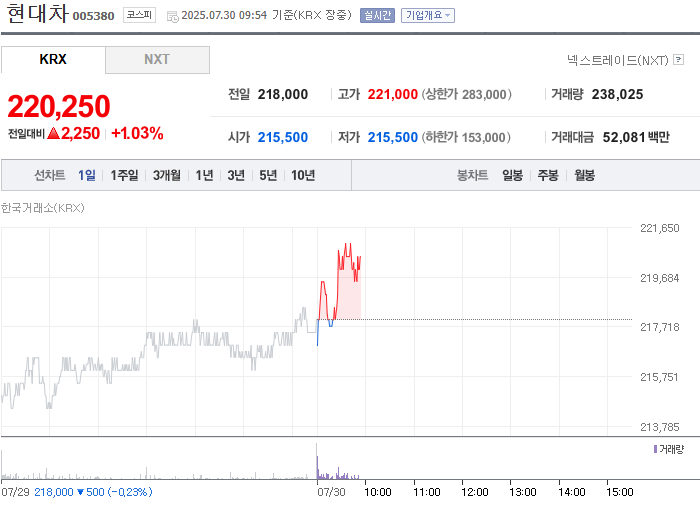Show the 일봉 daily candle chart

(x=512, y=175)
